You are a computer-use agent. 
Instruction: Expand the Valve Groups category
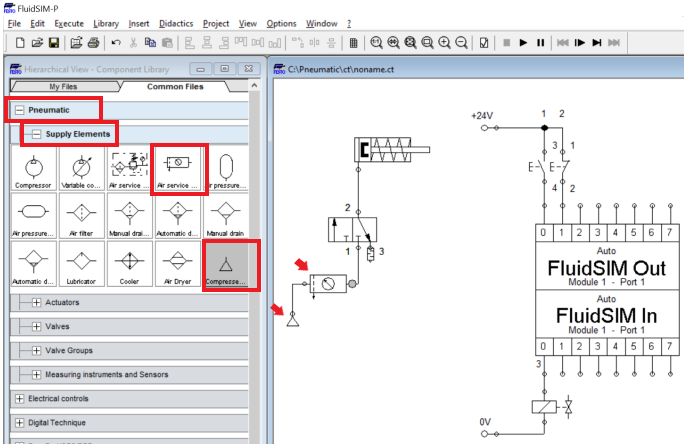point(36,350)
